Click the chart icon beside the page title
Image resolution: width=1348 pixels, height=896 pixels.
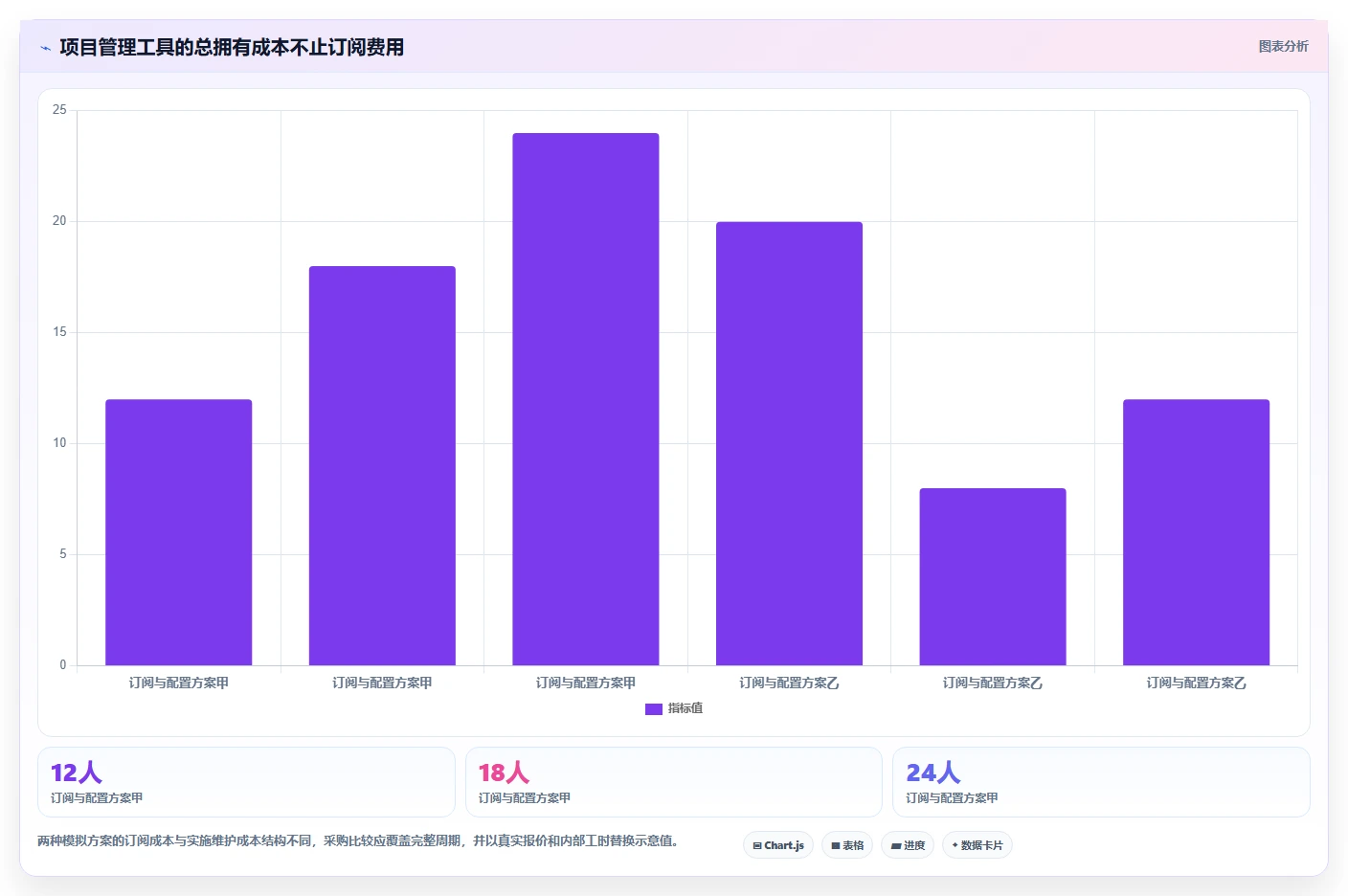(45, 48)
